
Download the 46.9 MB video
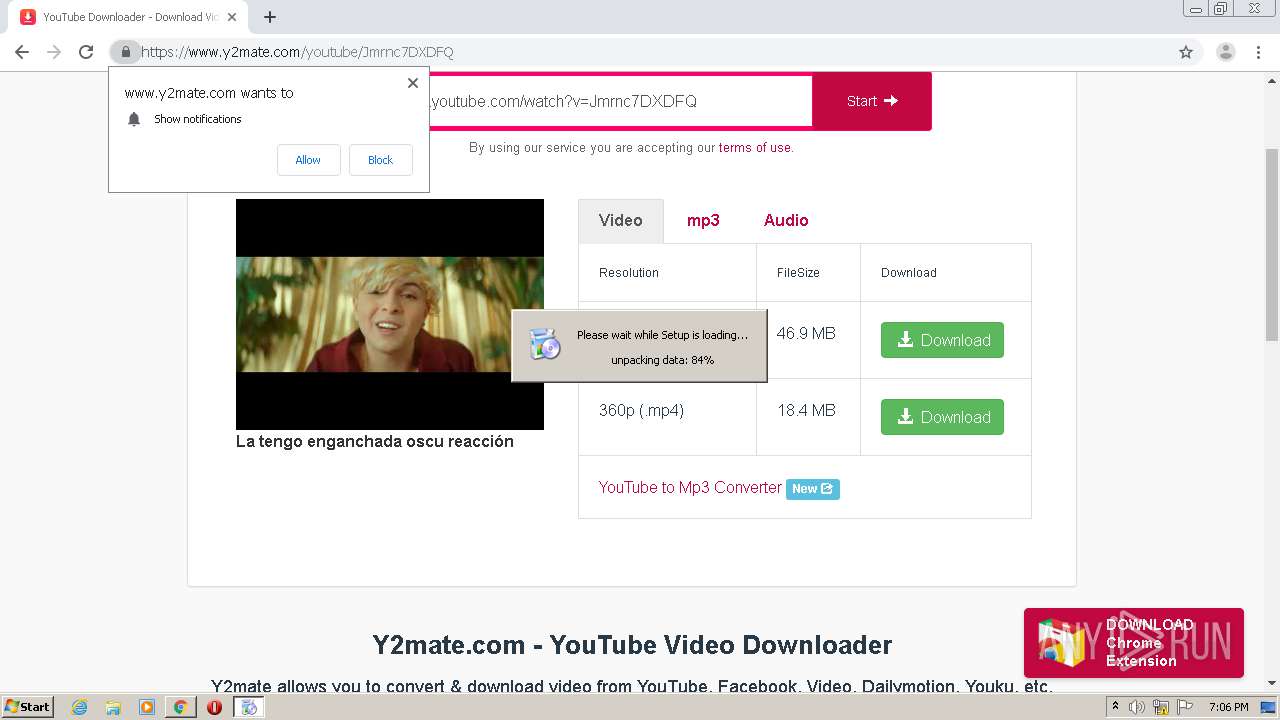coord(942,340)
